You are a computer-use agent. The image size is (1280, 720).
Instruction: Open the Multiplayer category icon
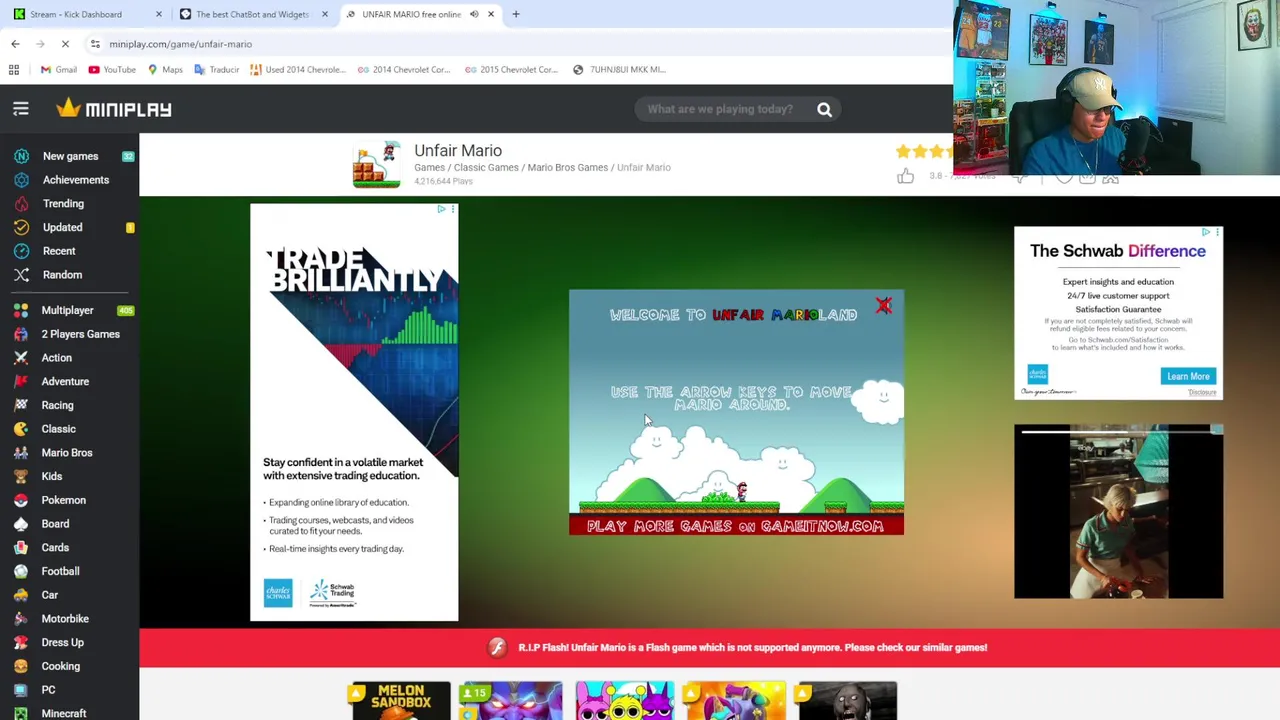(x=21, y=310)
